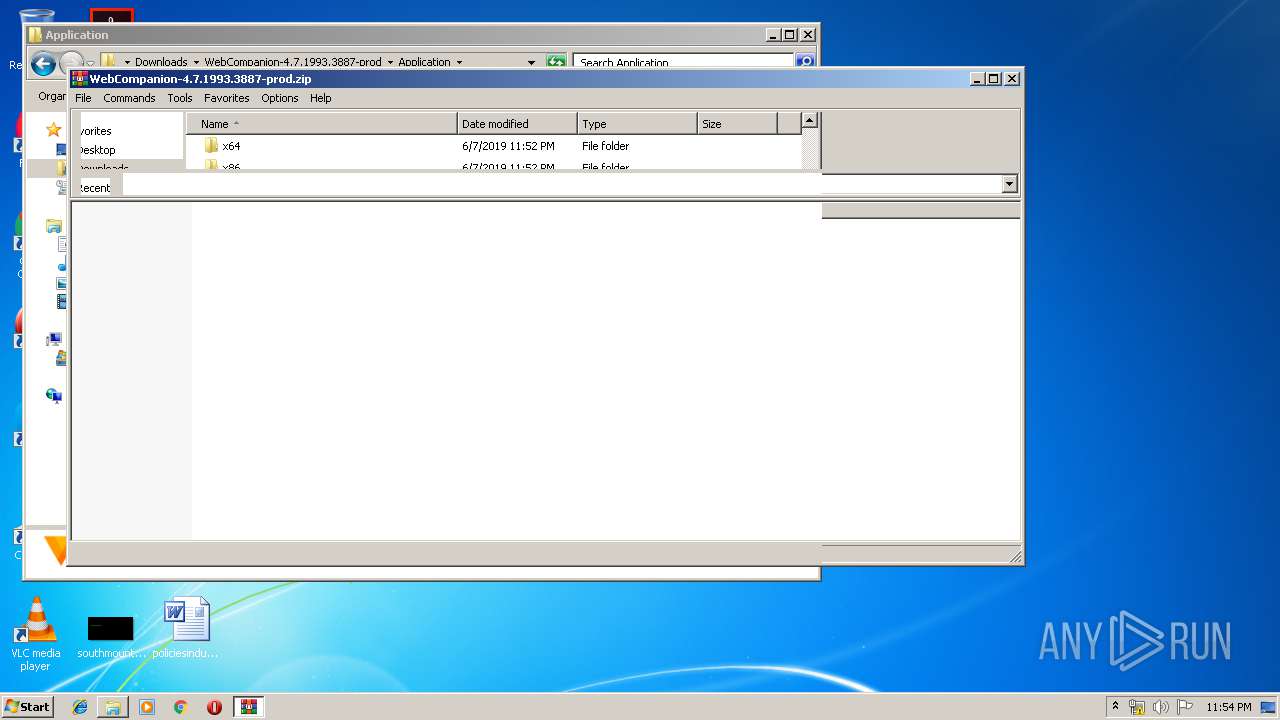The height and width of the screenshot is (720, 1280).
Task: Click the file list scroll-up arrow
Action: click(810, 121)
